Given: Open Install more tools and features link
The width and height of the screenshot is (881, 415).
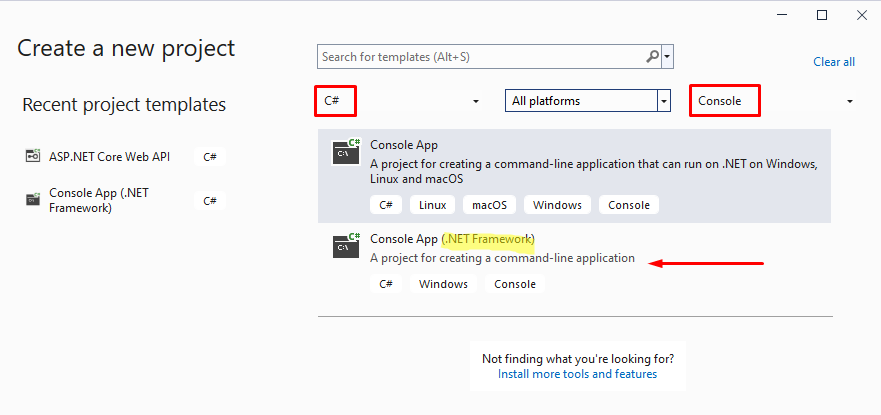Looking at the screenshot, I should point(577,374).
